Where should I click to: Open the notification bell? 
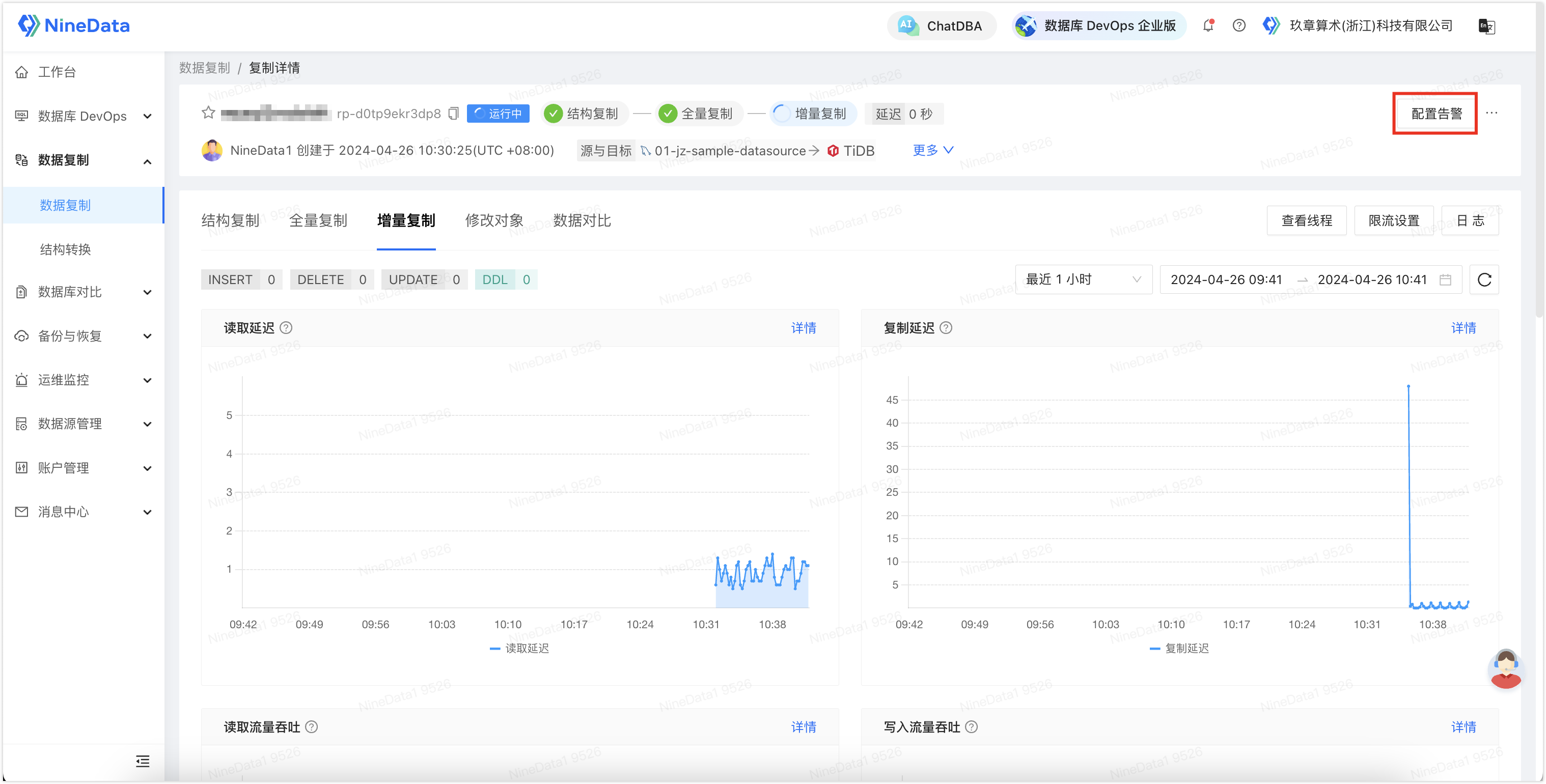[1208, 25]
